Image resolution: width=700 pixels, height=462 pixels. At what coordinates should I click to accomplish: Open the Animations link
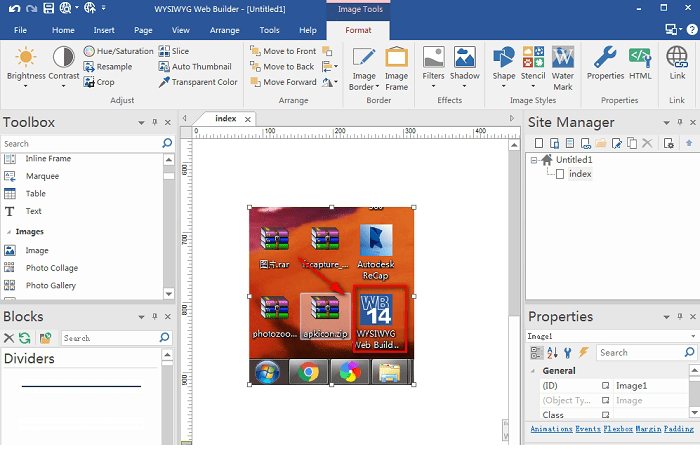[x=551, y=429]
